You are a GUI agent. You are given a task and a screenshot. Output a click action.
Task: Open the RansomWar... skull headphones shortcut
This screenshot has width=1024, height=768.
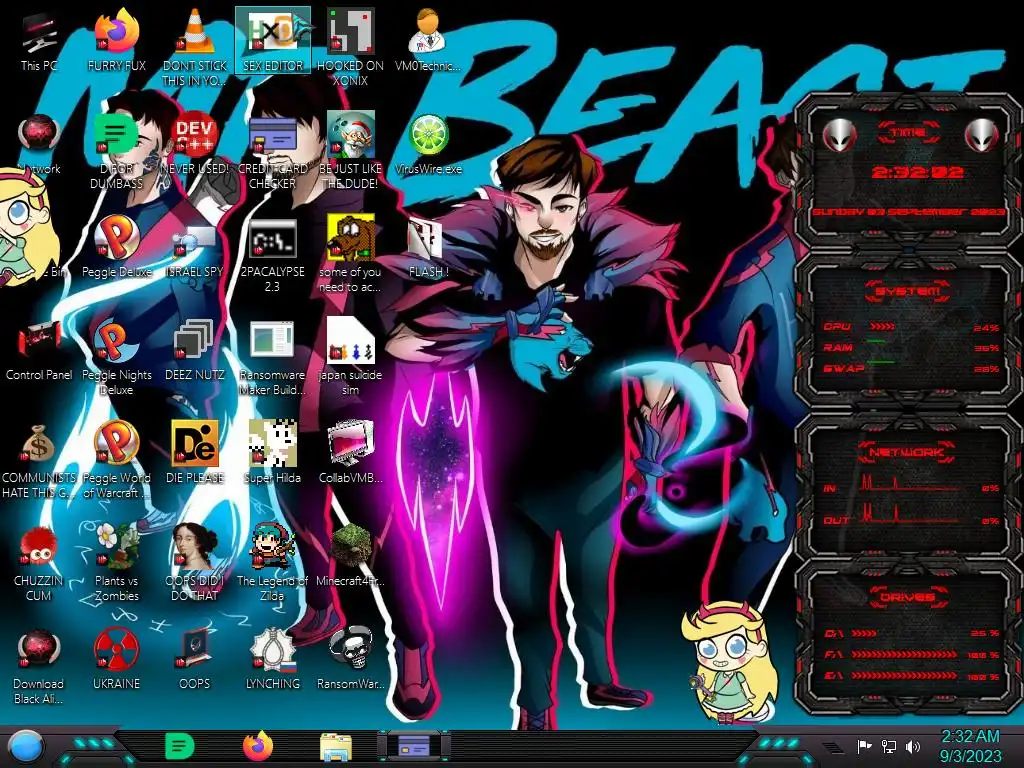click(x=351, y=660)
